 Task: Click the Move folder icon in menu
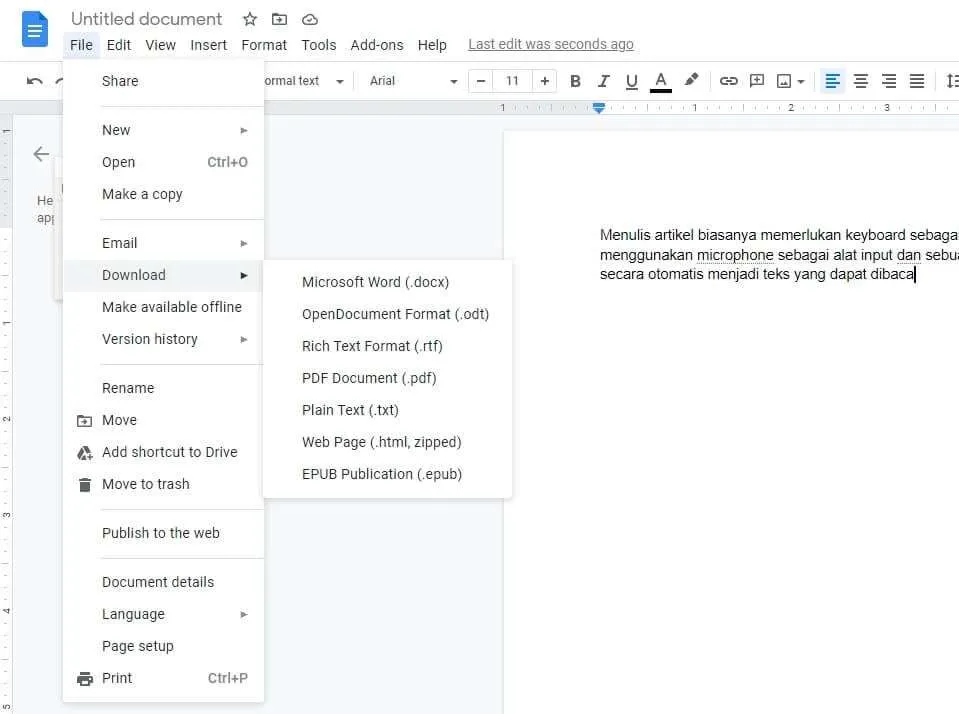84,420
